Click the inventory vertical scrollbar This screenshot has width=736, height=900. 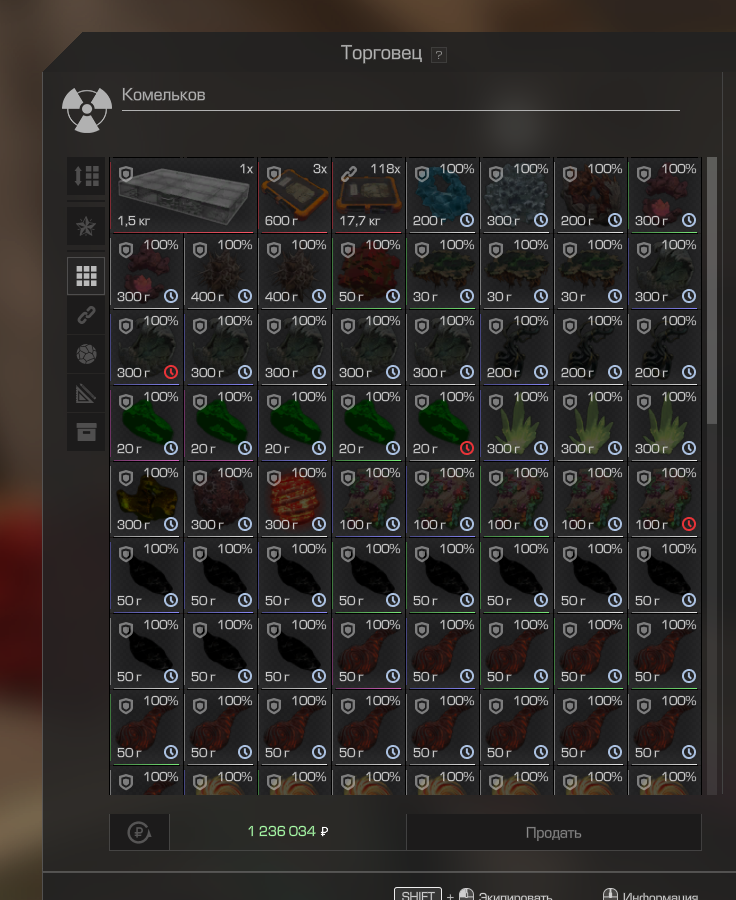[712, 290]
